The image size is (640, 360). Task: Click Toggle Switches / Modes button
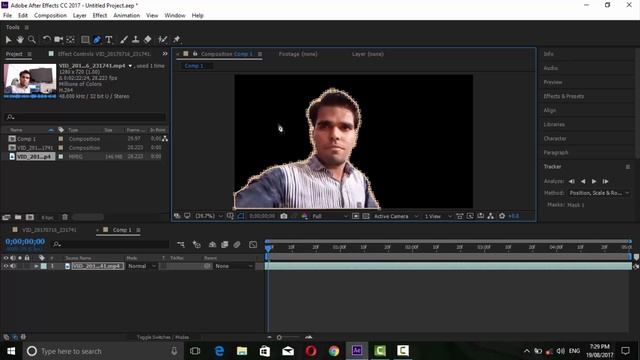162,337
